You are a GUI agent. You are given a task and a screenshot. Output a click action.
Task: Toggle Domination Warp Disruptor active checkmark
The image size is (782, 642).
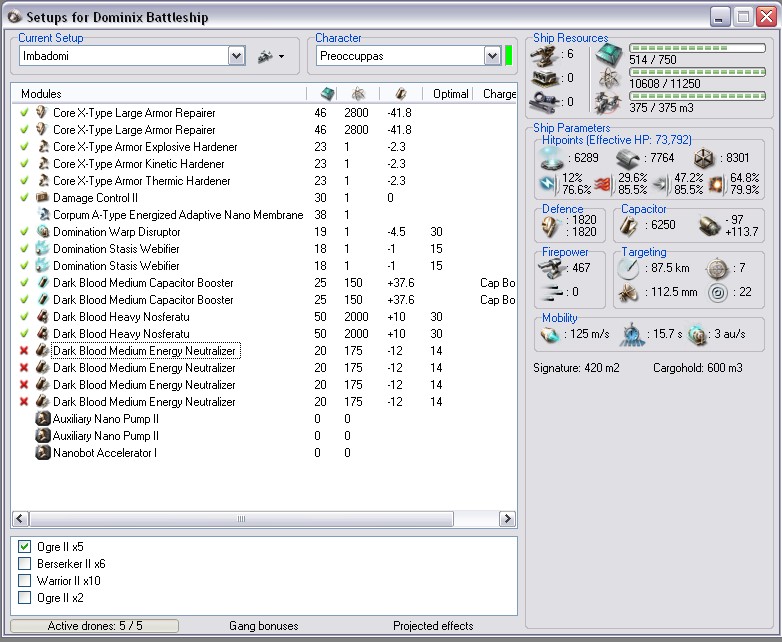click(x=24, y=231)
